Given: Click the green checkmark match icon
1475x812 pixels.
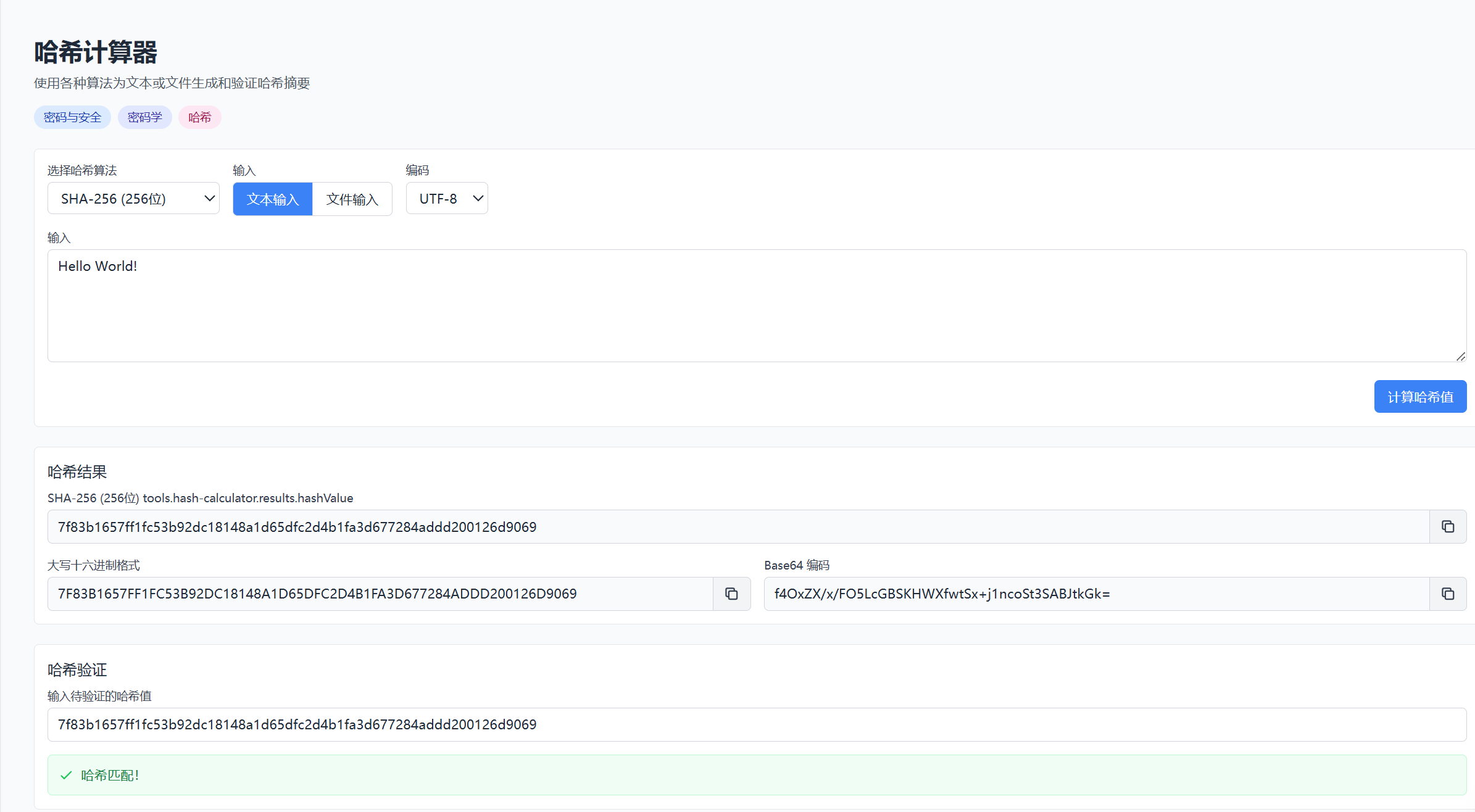Looking at the screenshot, I should [66, 775].
